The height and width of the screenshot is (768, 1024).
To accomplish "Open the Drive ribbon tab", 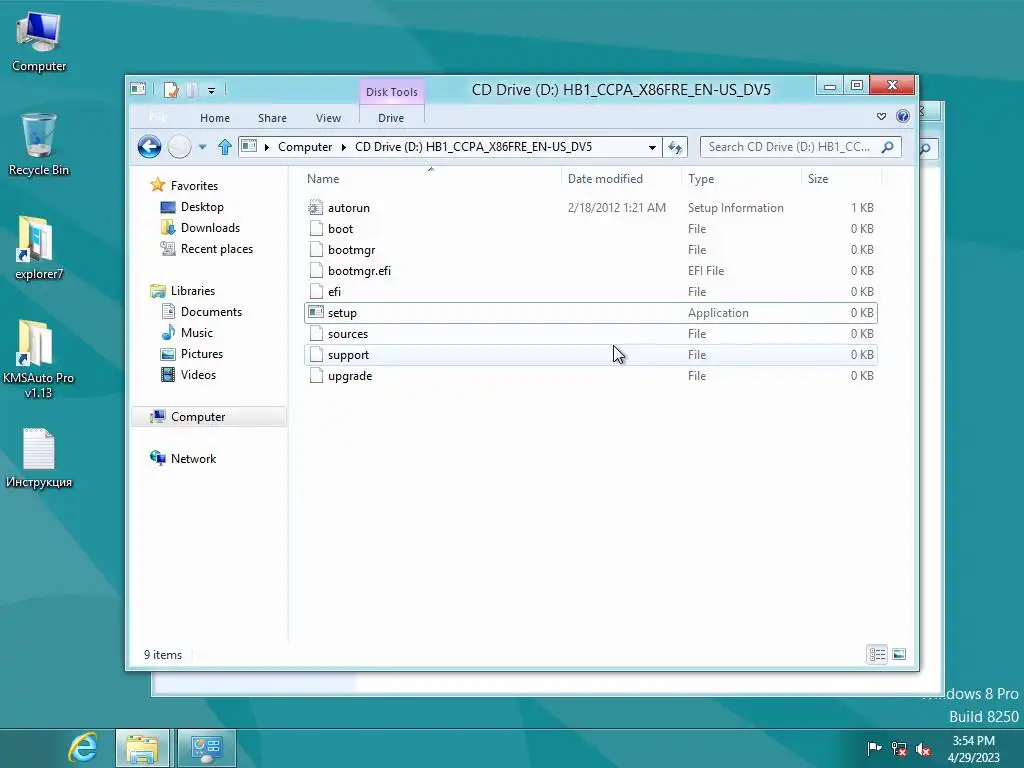I will (x=391, y=118).
